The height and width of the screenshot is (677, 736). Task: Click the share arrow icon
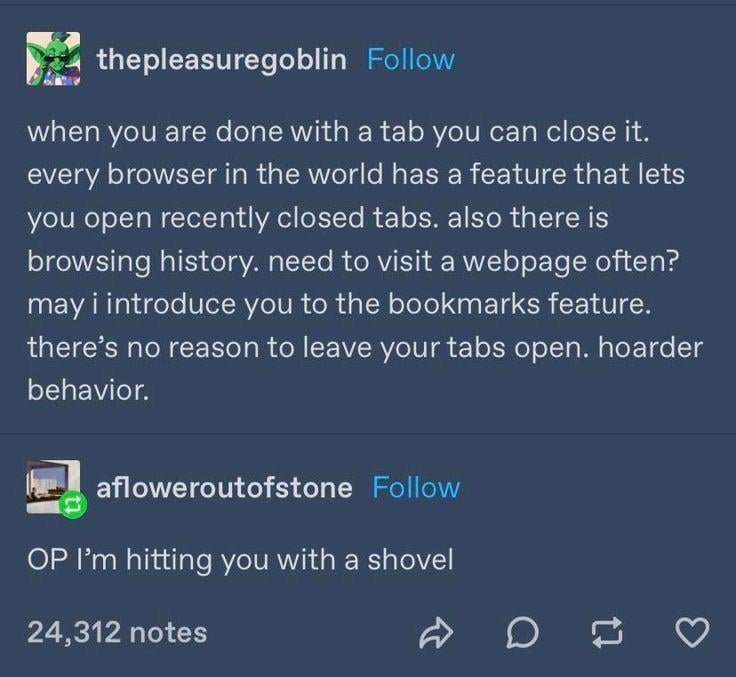[x=436, y=634]
